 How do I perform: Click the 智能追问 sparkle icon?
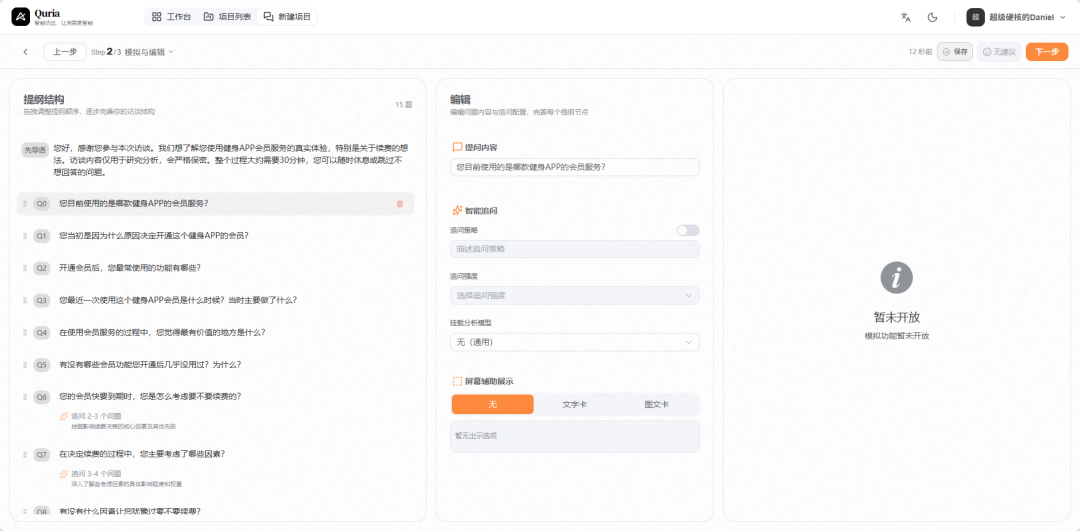tap(457, 211)
